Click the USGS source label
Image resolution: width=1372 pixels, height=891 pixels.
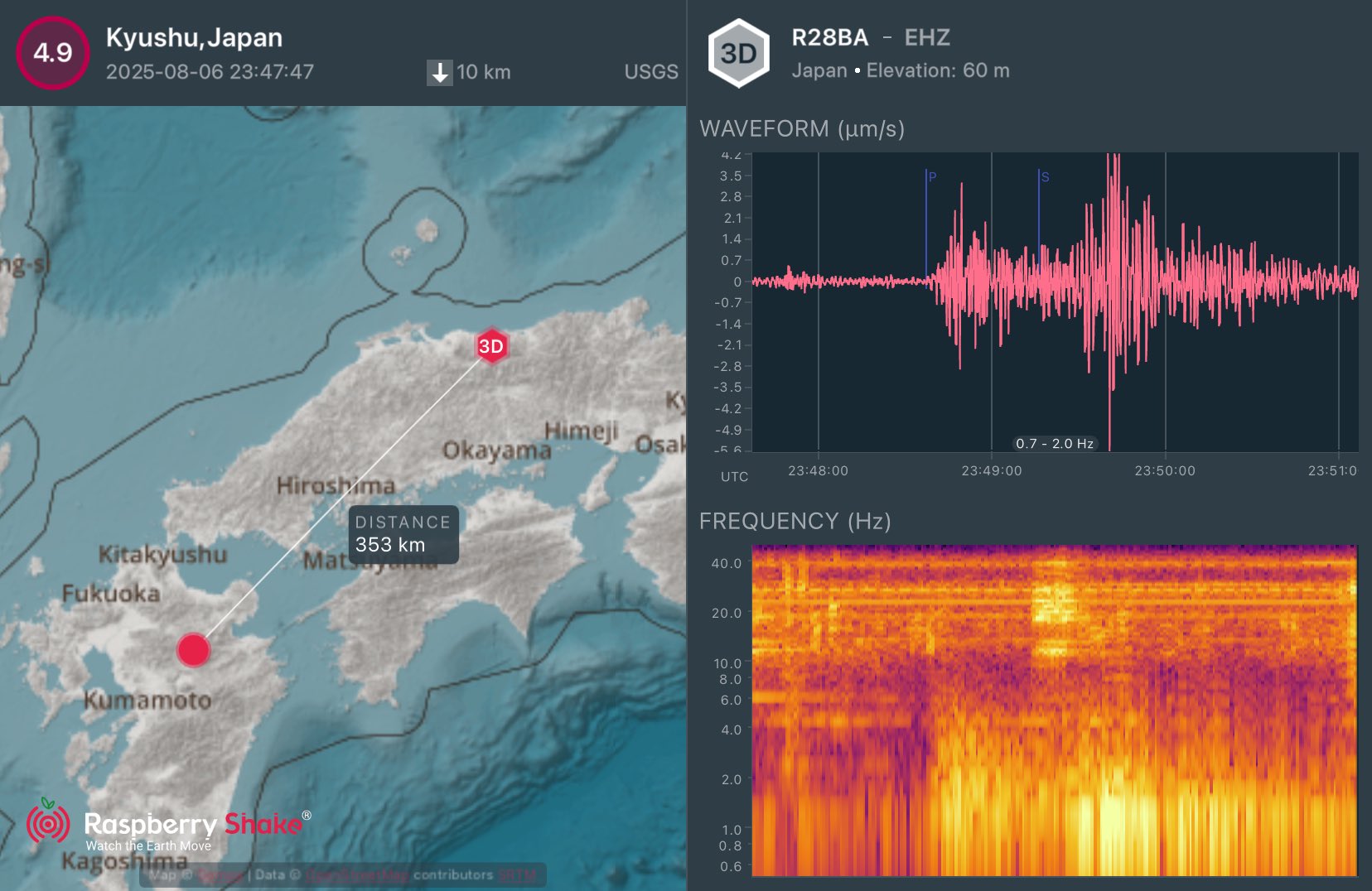tap(651, 72)
